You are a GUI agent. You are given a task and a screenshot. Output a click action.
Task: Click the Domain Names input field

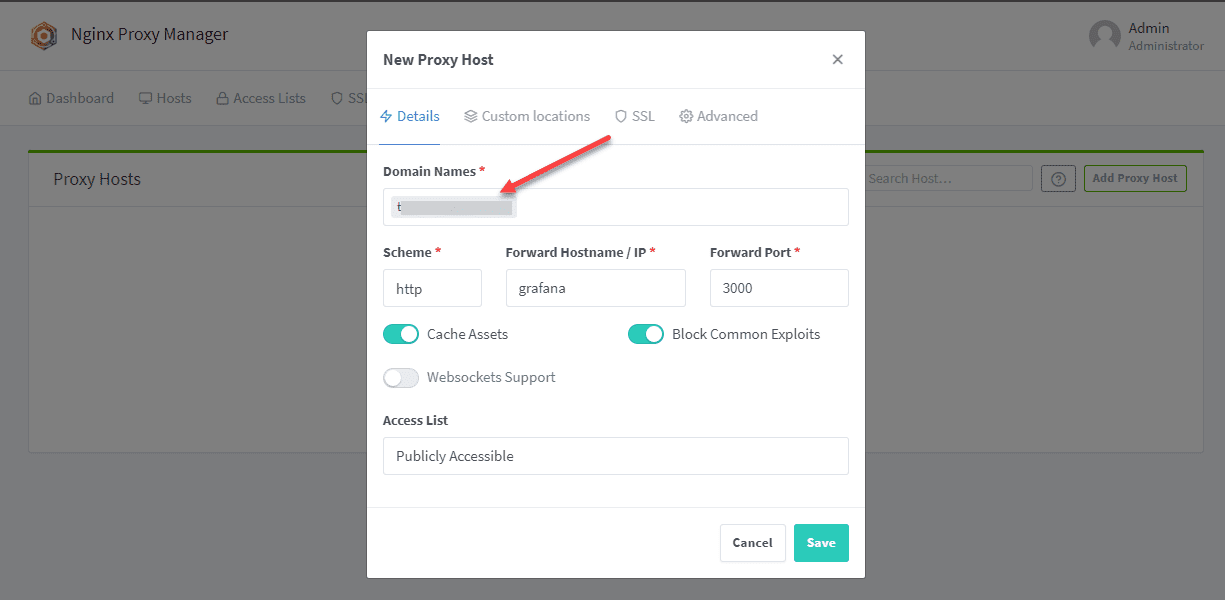pos(680,207)
